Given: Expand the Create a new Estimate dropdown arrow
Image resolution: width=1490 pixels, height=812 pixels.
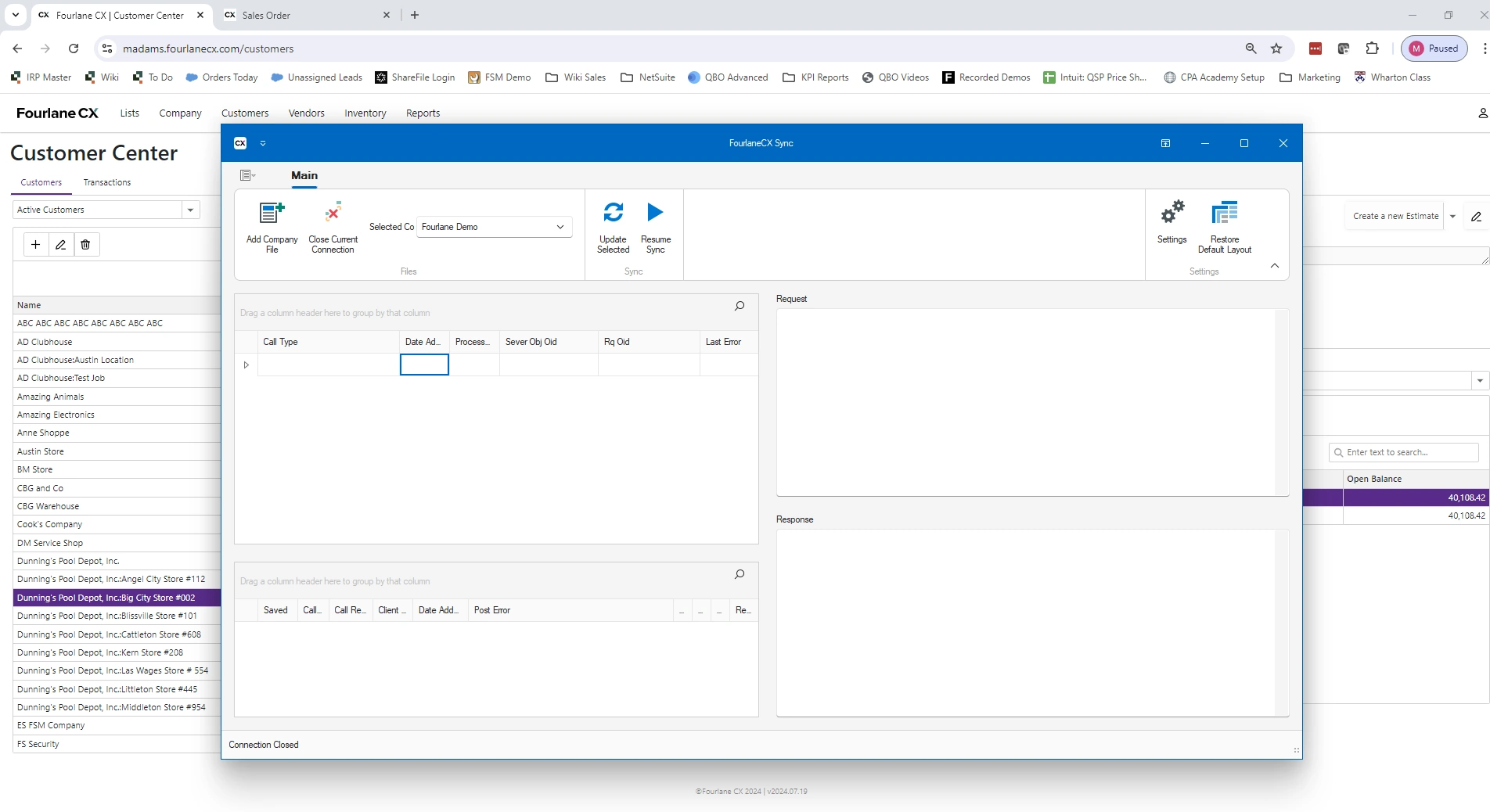Looking at the screenshot, I should pyautogui.click(x=1452, y=217).
